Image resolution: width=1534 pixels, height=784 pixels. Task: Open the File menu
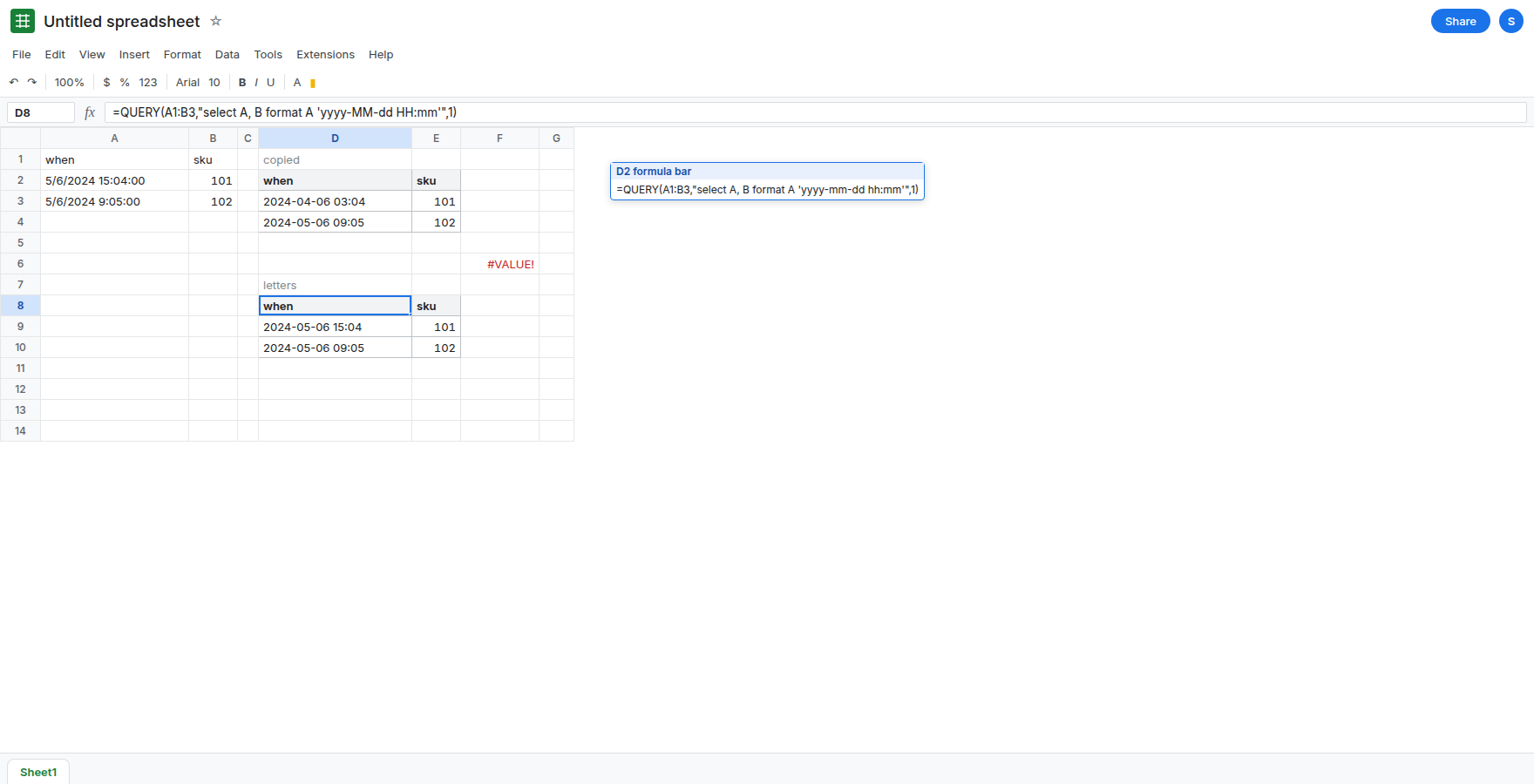pyautogui.click(x=22, y=54)
